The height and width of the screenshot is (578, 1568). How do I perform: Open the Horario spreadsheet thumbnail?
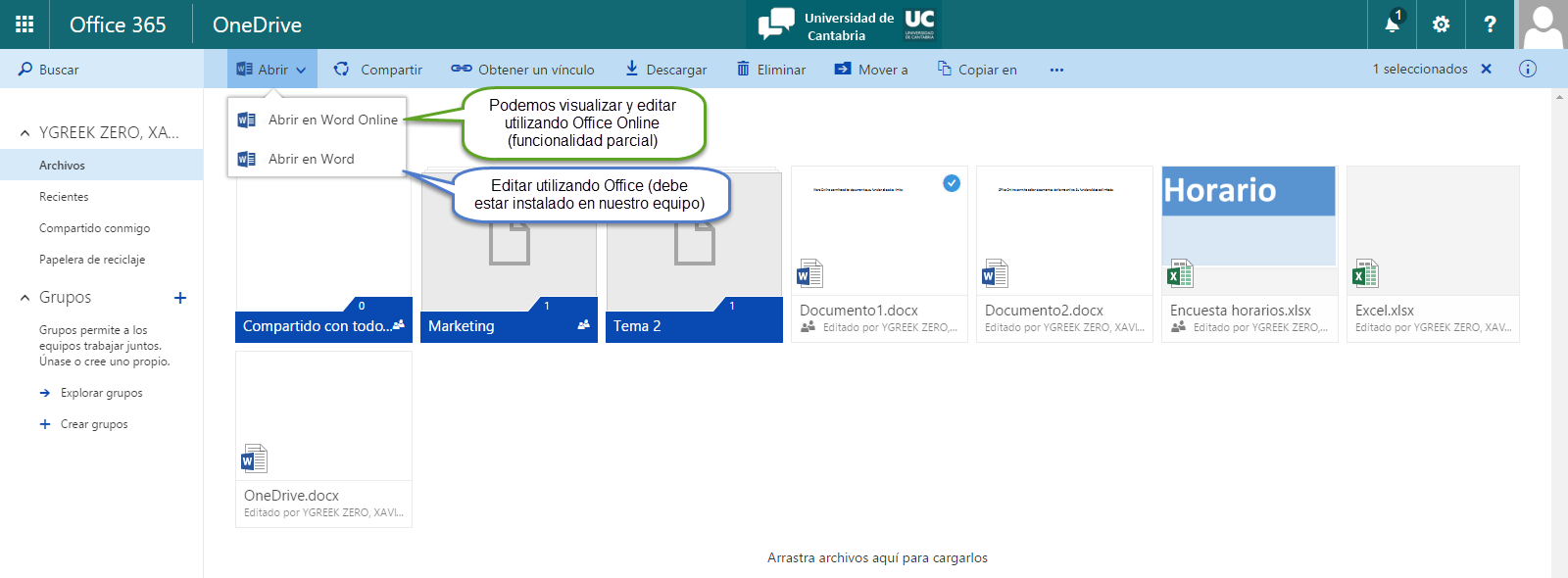[x=1249, y=216]
